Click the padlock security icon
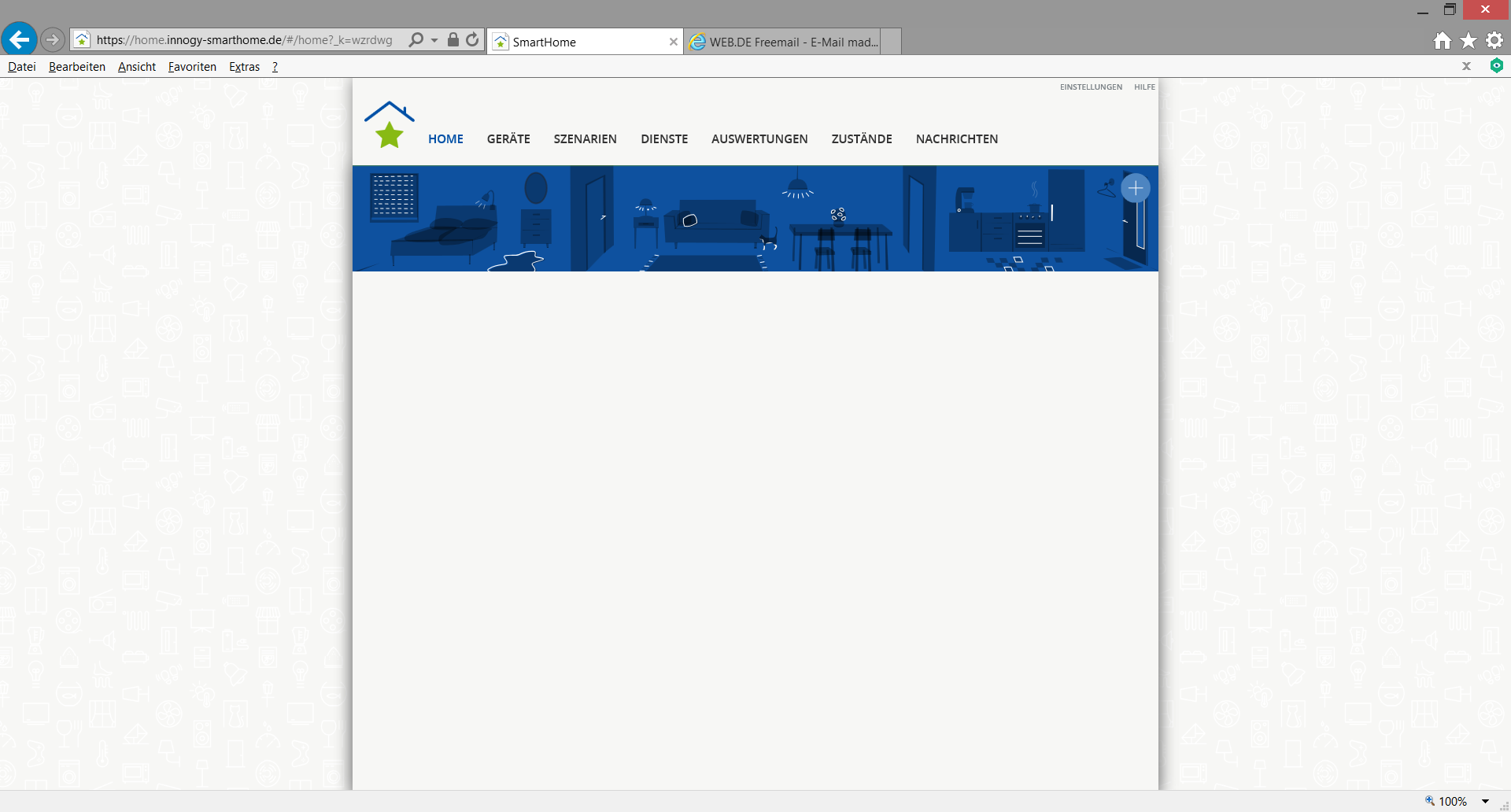1511x812 pixels. point(453,40)
